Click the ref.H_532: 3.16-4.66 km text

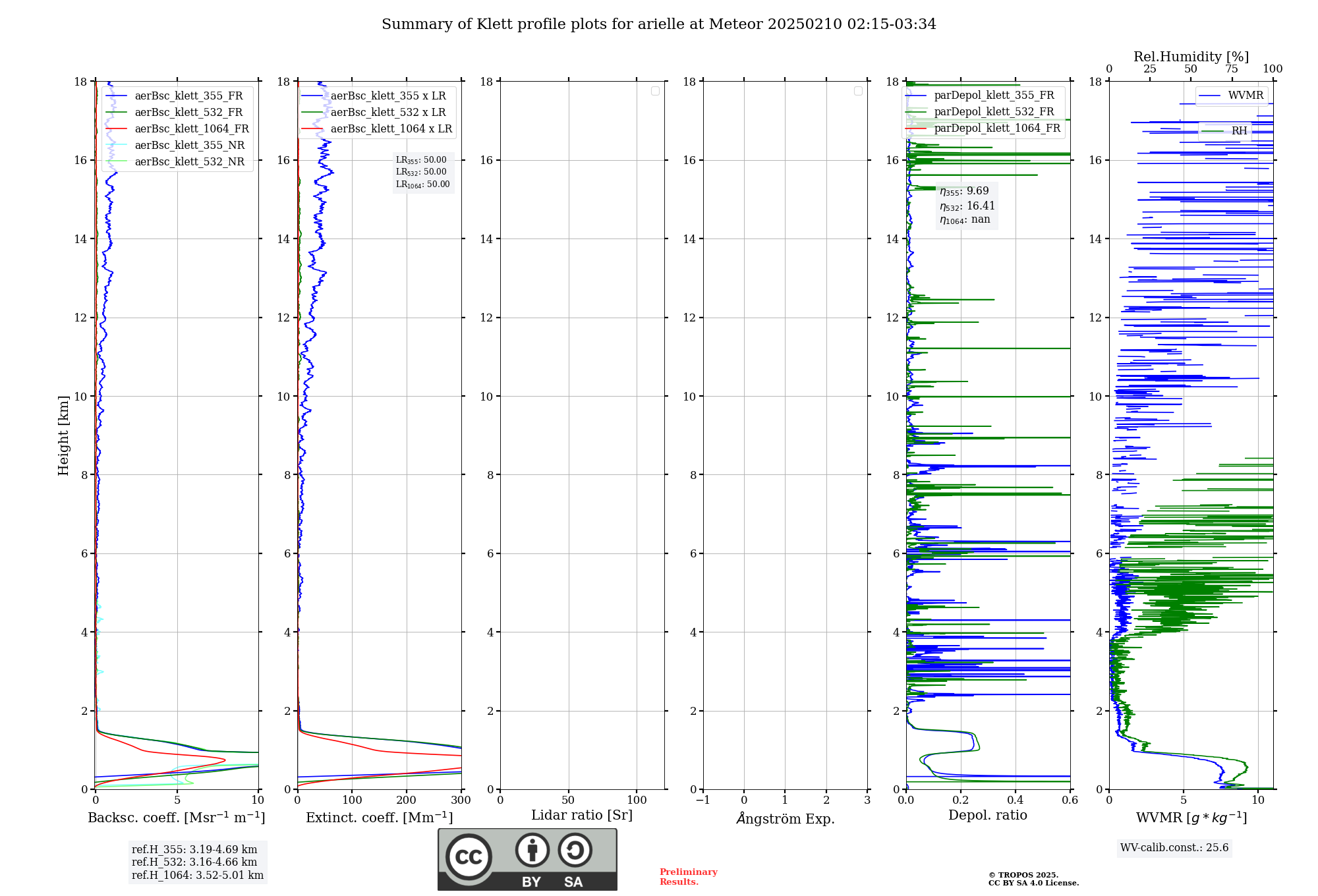[194, 862]
